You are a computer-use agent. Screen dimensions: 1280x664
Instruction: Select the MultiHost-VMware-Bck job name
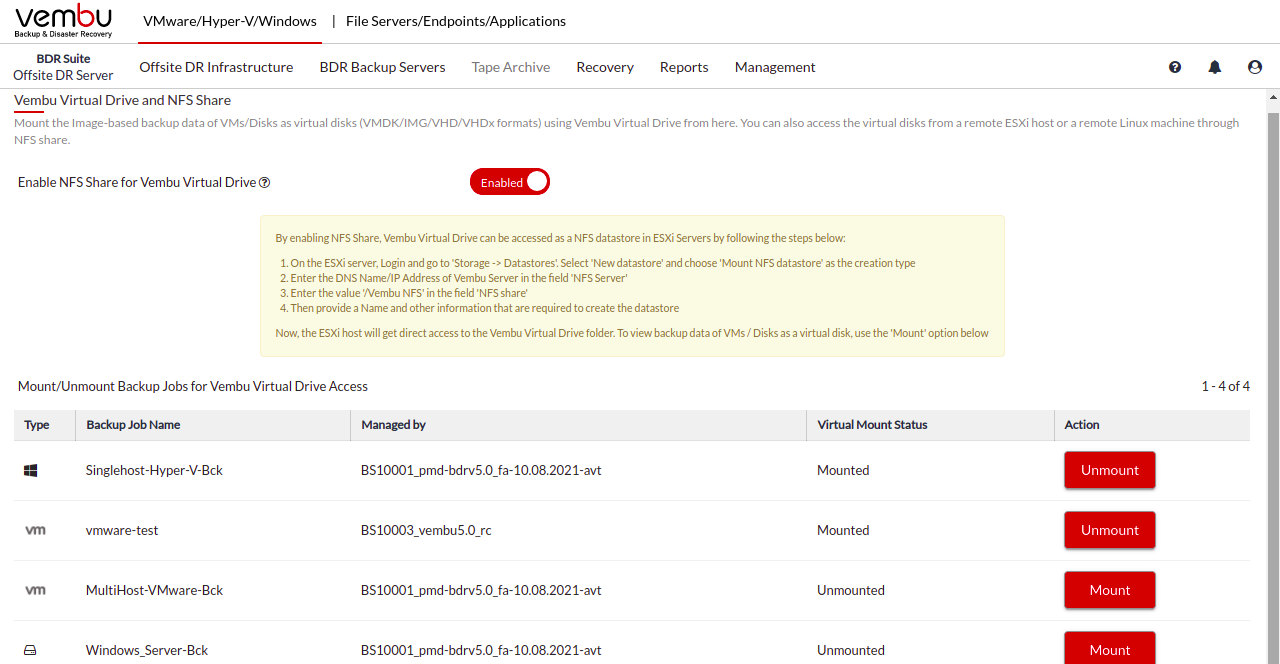(154, 590)
